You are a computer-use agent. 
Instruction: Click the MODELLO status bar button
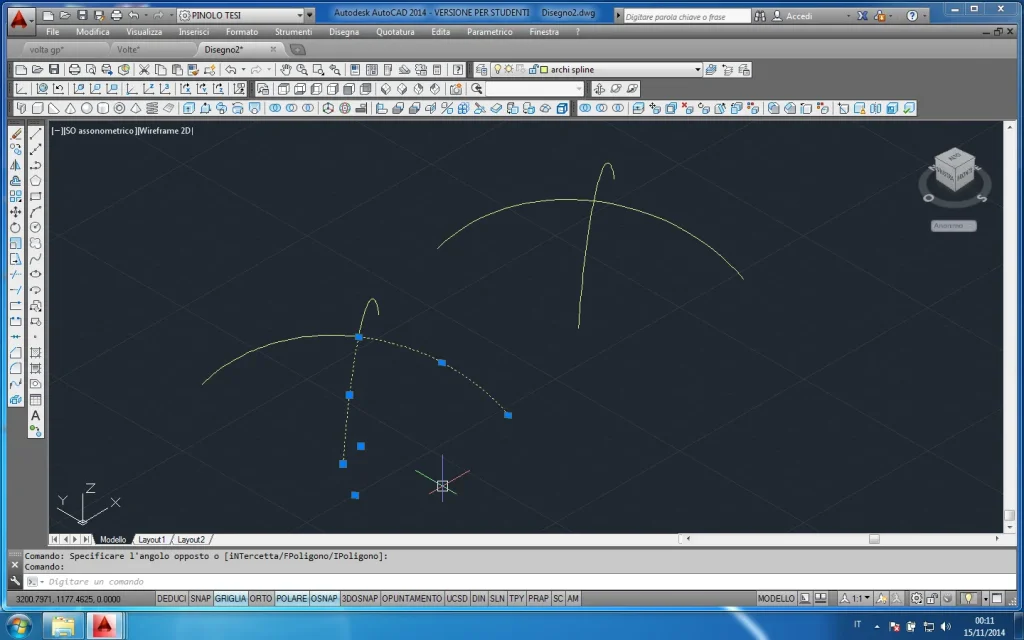776,598
